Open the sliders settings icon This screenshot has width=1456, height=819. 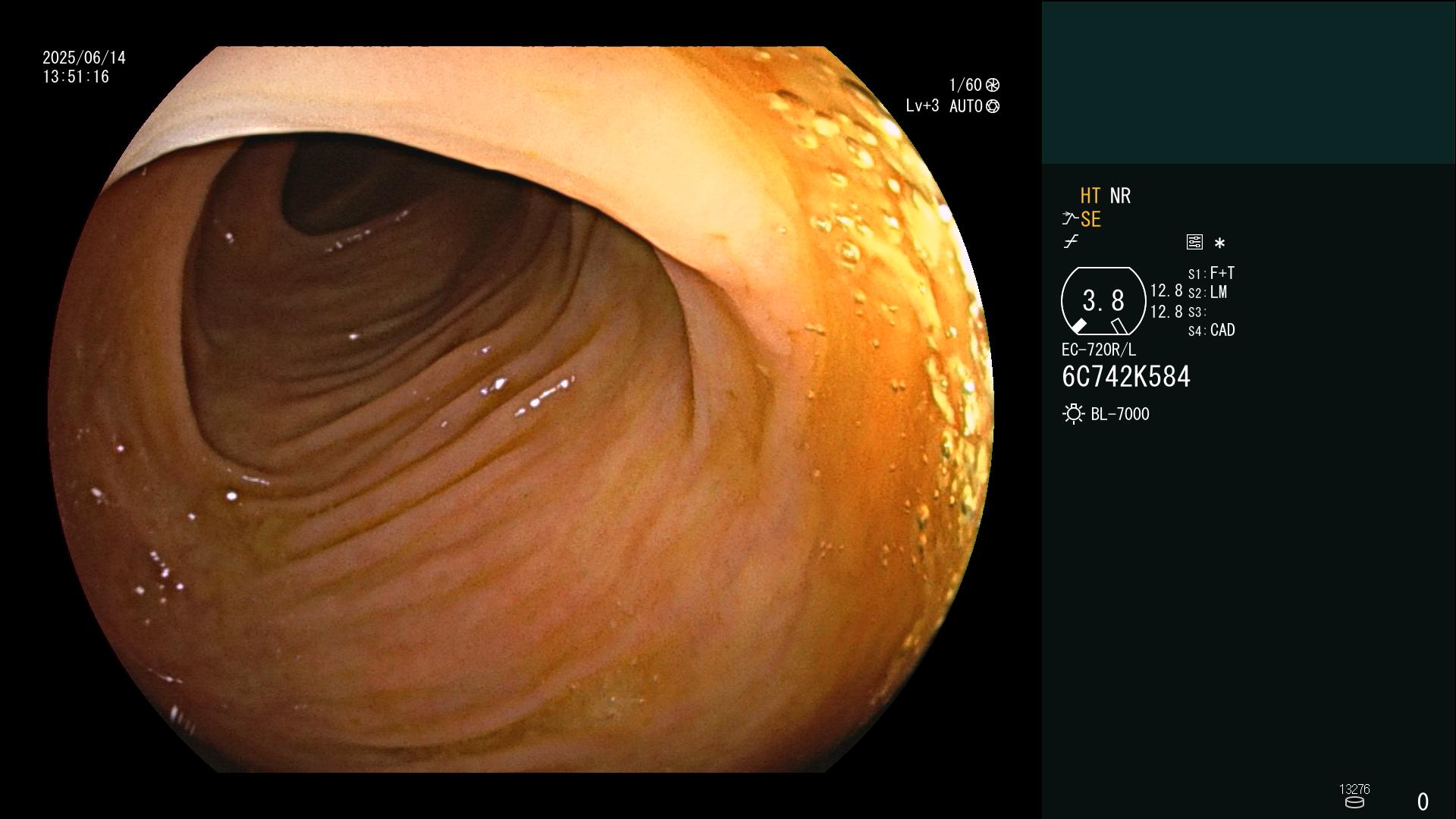pyautogui.click(x=1194, y=242)
